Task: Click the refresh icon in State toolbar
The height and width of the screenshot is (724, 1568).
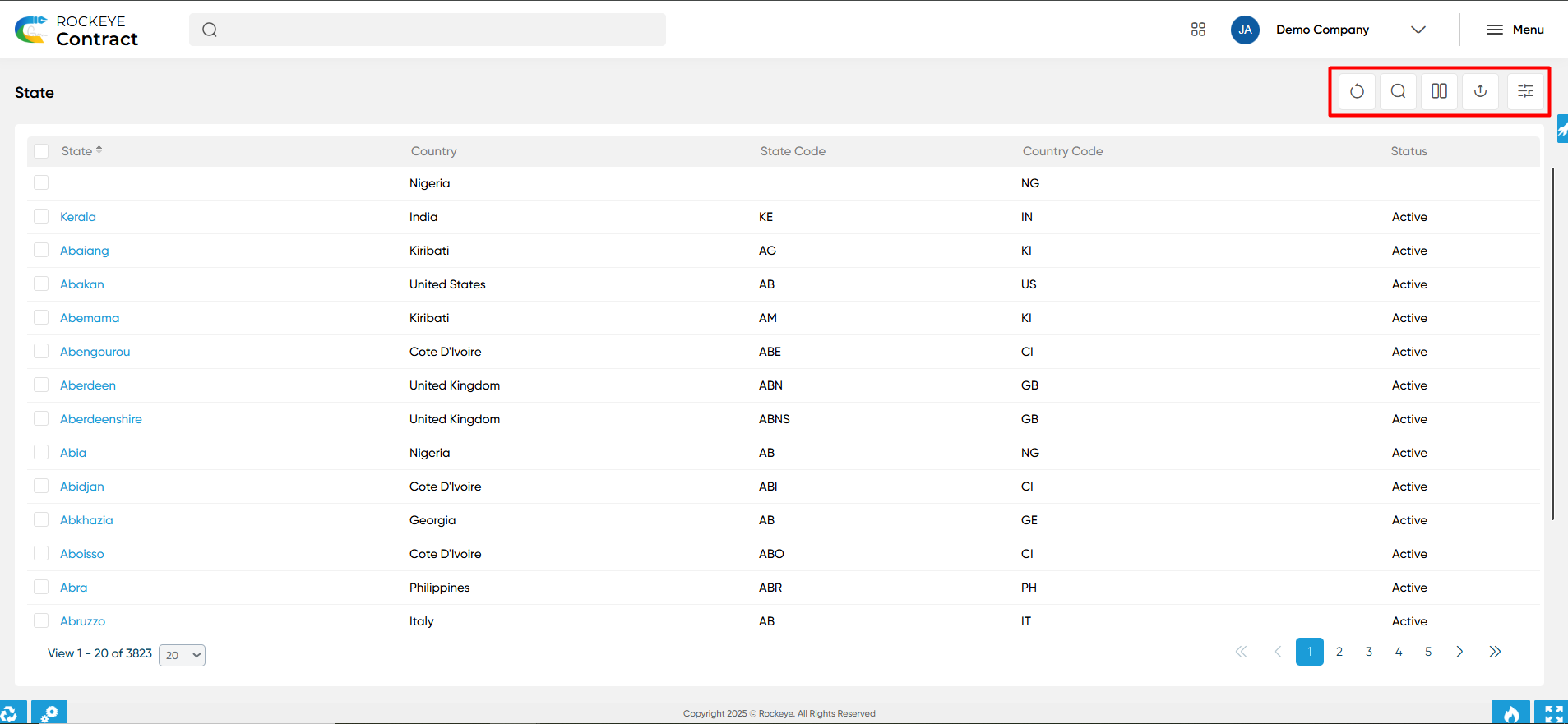Action: tap(1357, 91)
